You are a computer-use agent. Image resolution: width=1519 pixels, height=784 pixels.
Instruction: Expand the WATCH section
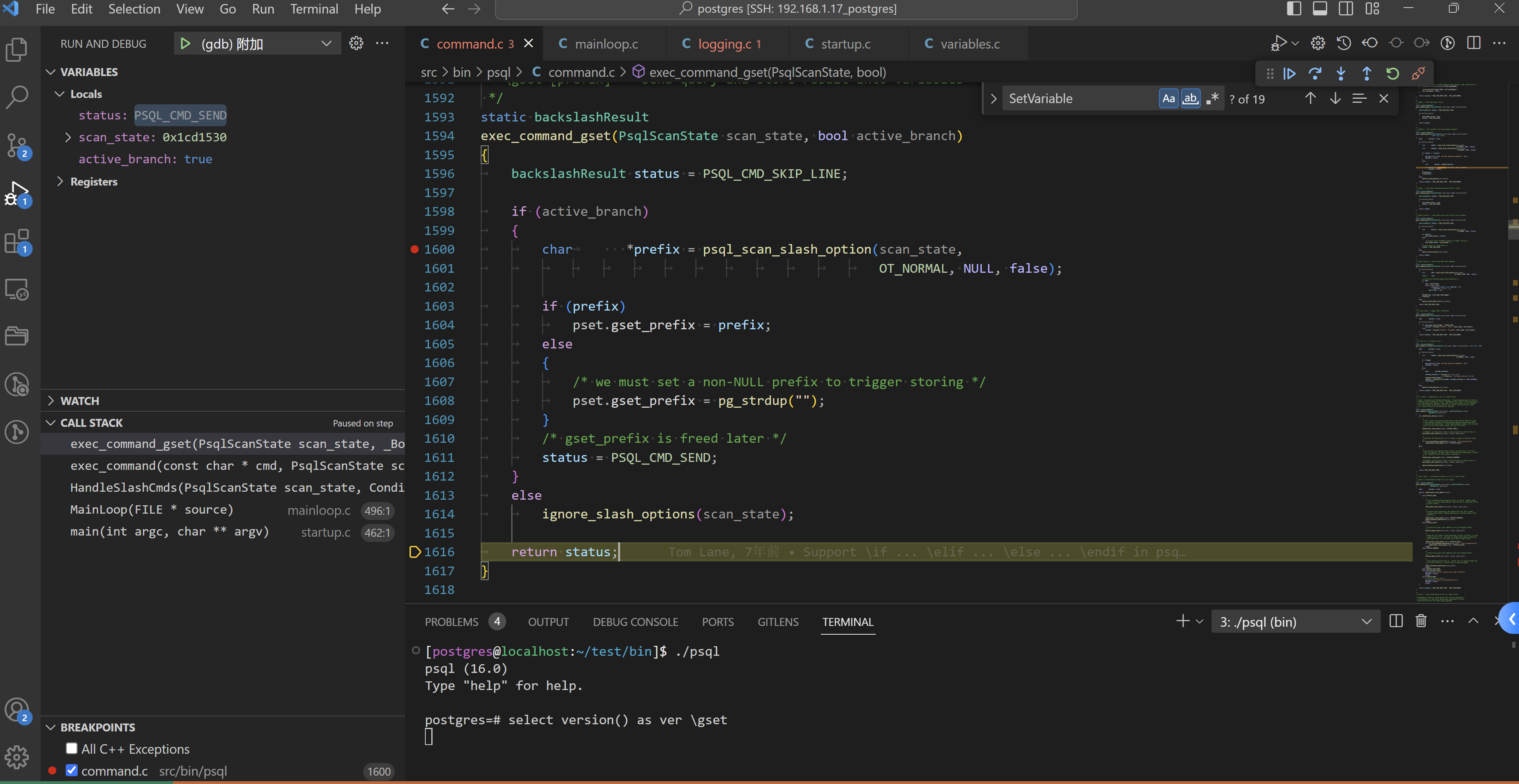pos(80,401)
